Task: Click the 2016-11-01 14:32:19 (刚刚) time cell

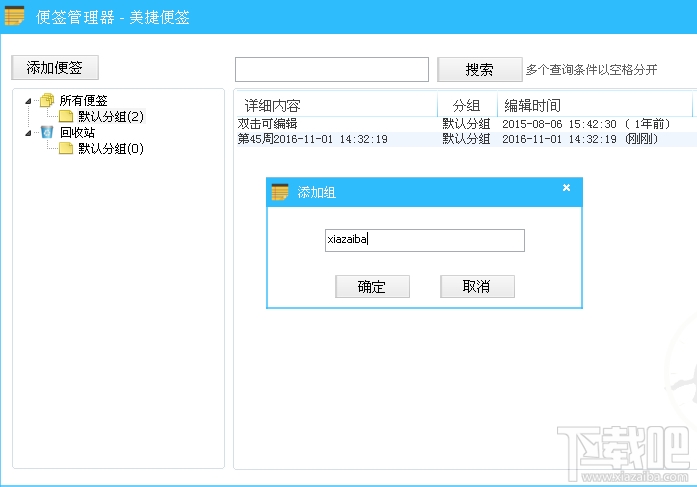Action: point(580,139)
